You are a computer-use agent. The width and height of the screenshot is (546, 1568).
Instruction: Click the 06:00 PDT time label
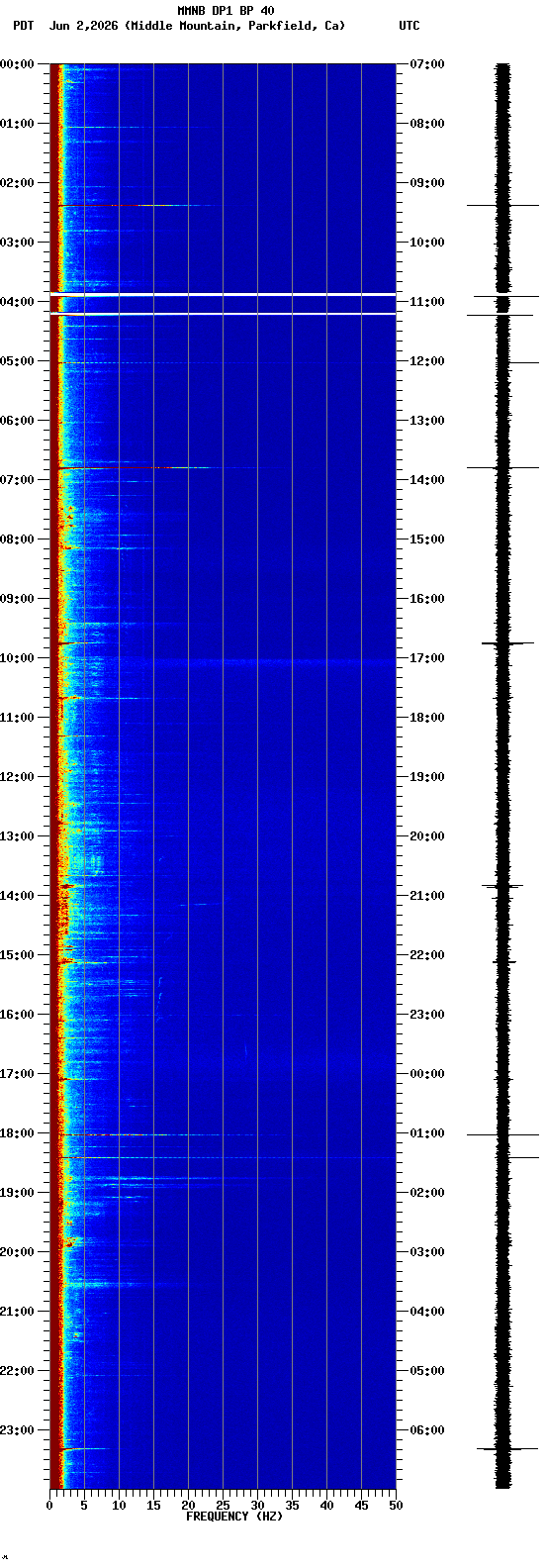(17, 421)
